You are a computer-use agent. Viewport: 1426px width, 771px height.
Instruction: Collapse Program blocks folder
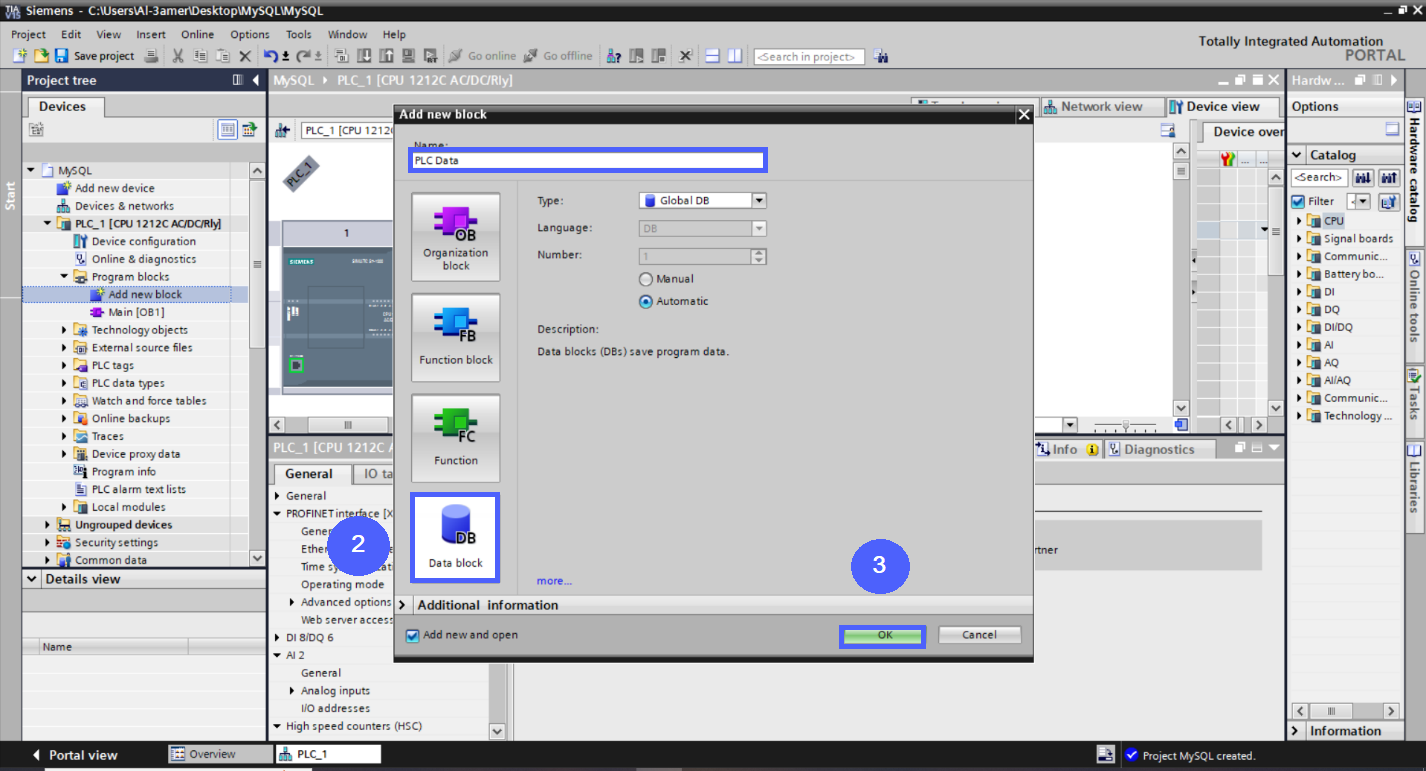[x=64, y=277]
